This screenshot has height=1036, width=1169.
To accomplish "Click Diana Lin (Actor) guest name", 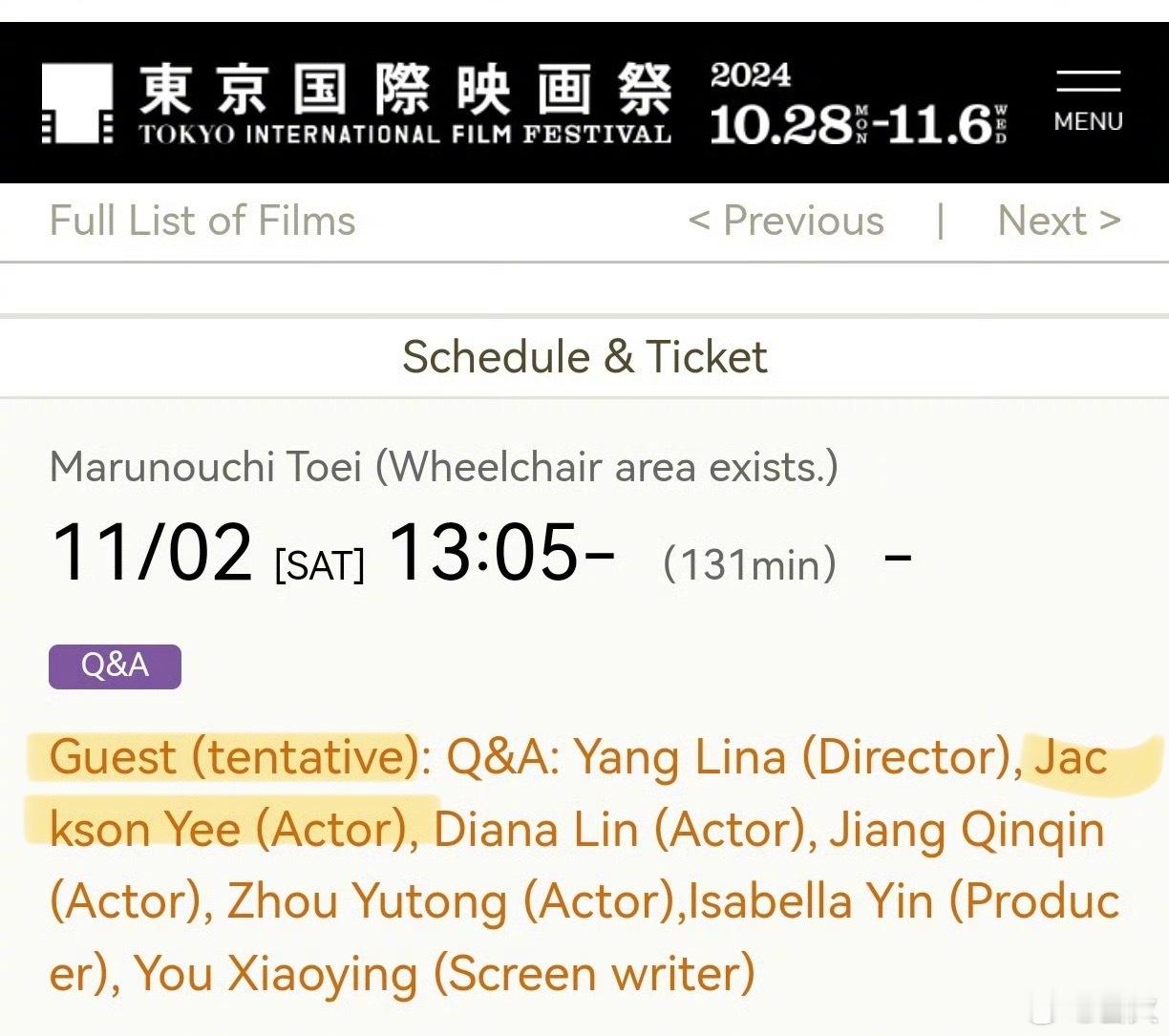I will click(621, 830).
